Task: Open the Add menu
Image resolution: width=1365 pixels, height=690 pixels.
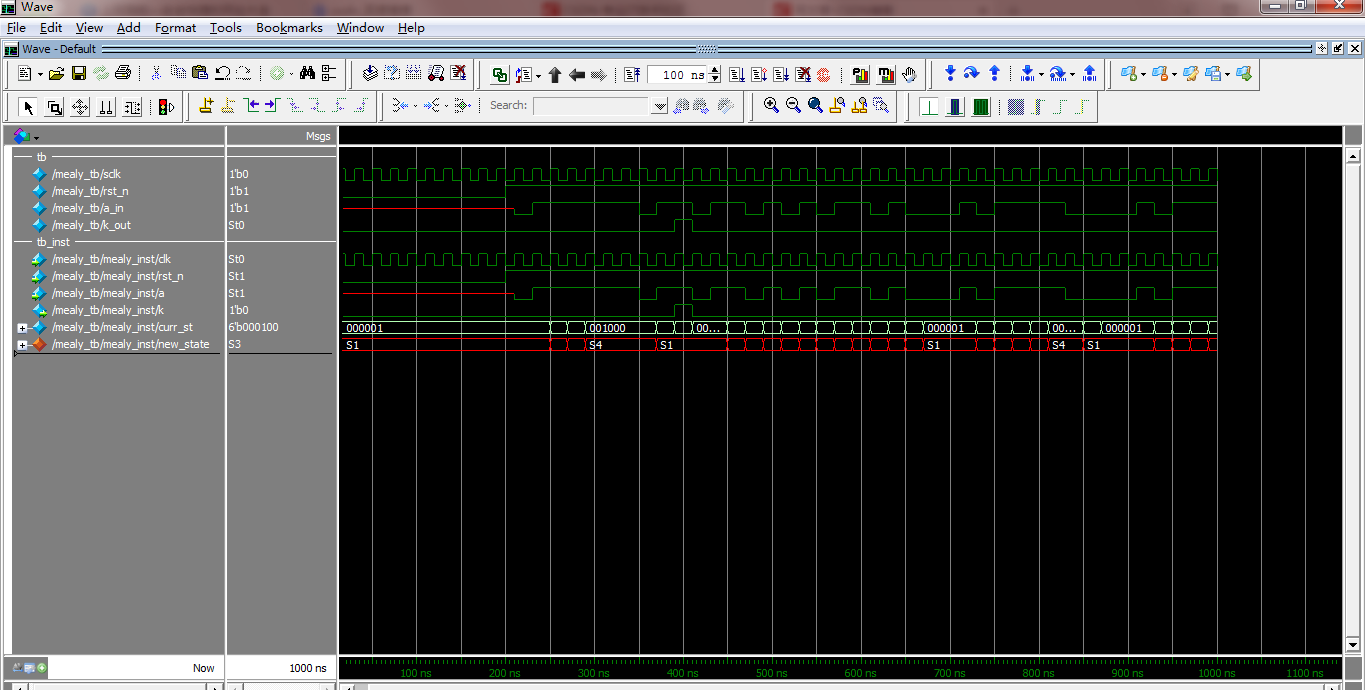Action: [x=128, y=28]
